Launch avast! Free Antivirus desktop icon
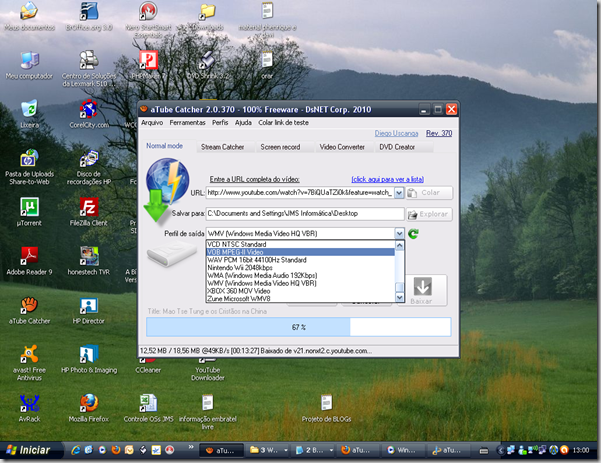This screenshot has height=463, width=601. 29,363
